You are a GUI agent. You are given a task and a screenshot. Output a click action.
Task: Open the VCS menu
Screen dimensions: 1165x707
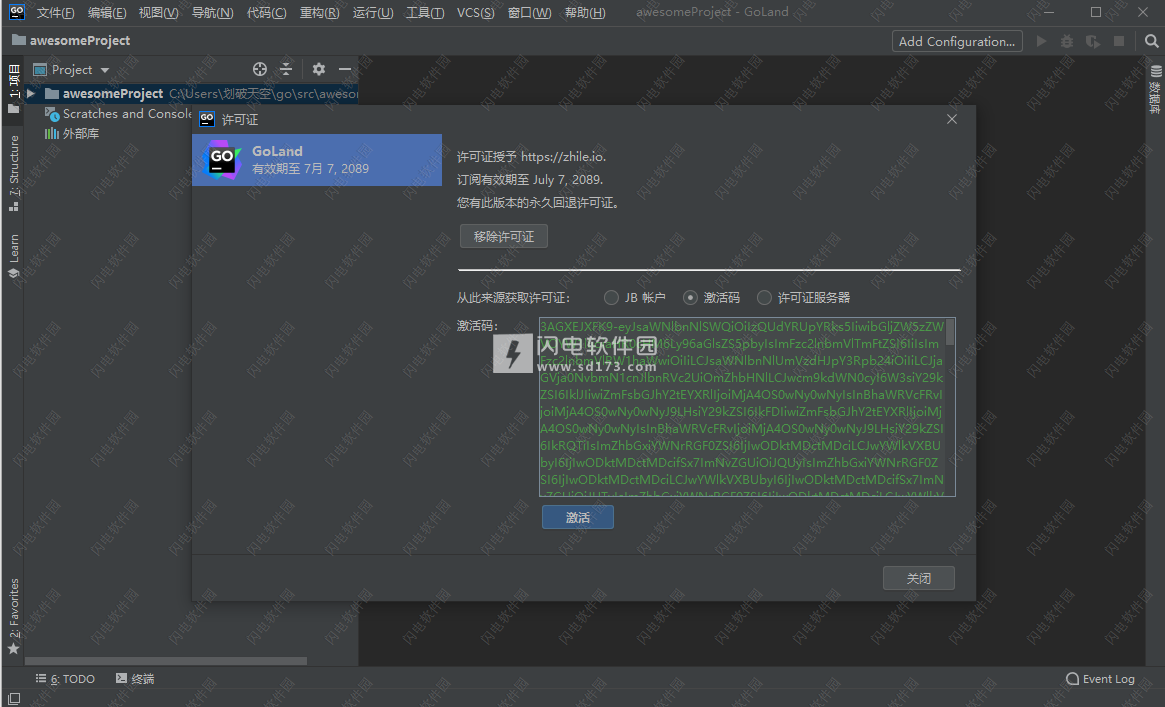[476, 13]
